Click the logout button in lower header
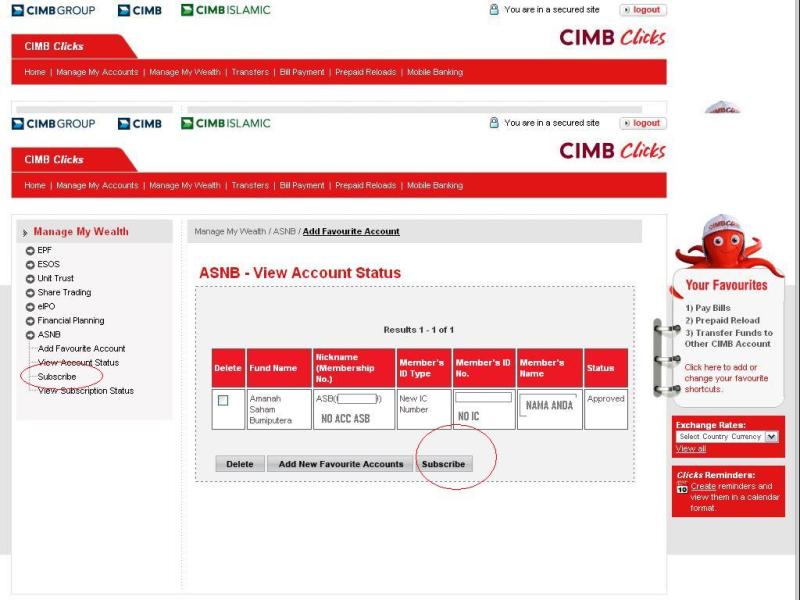The height and width of the screenshot is (600, 800). point(643,123)
